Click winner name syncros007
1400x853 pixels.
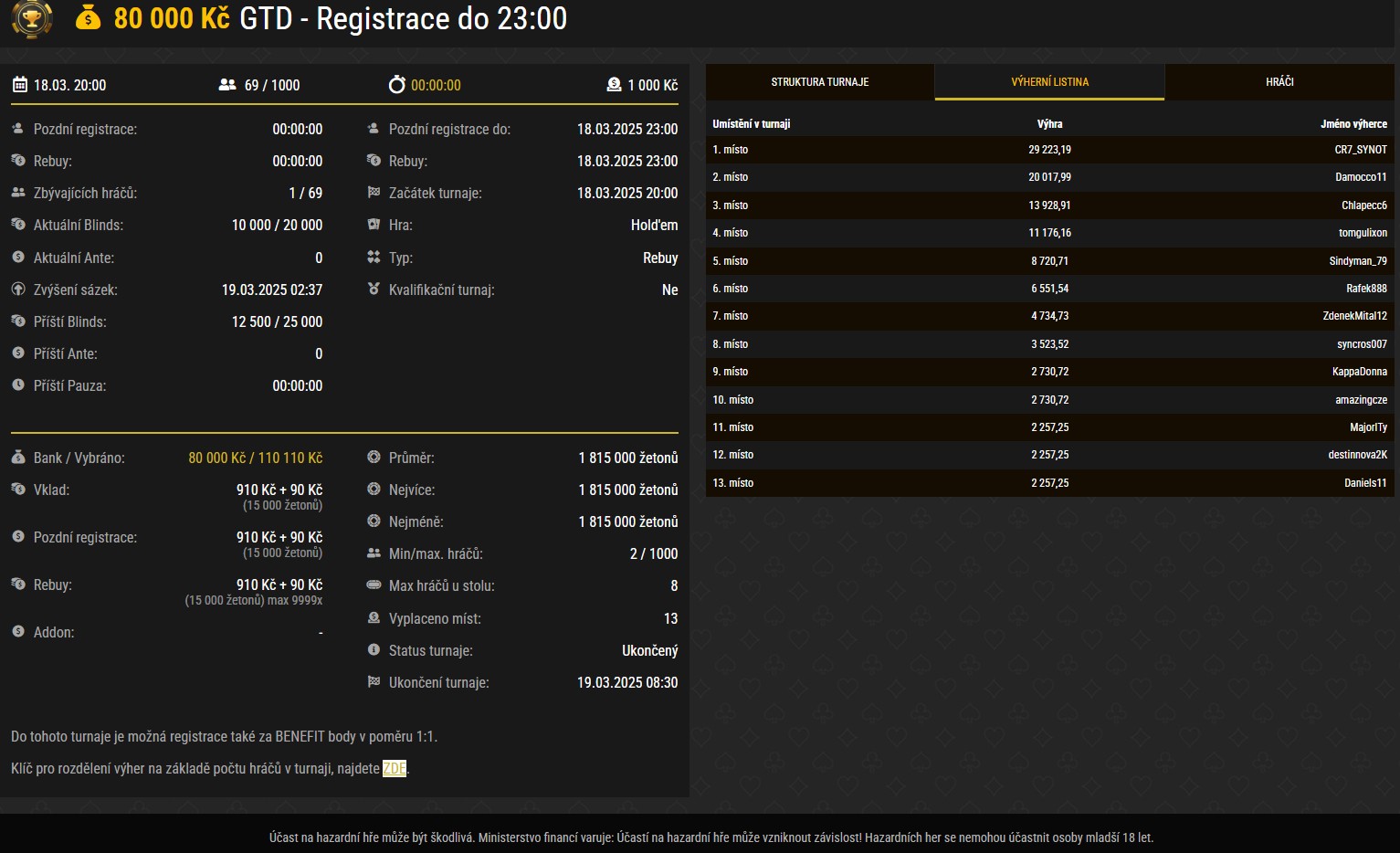coord(1362,344)
